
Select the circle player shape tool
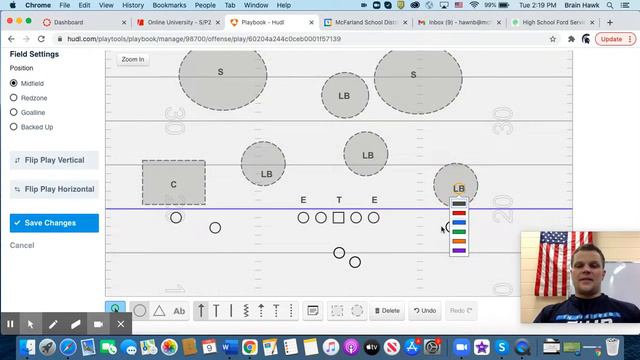[x=140, y=311]
